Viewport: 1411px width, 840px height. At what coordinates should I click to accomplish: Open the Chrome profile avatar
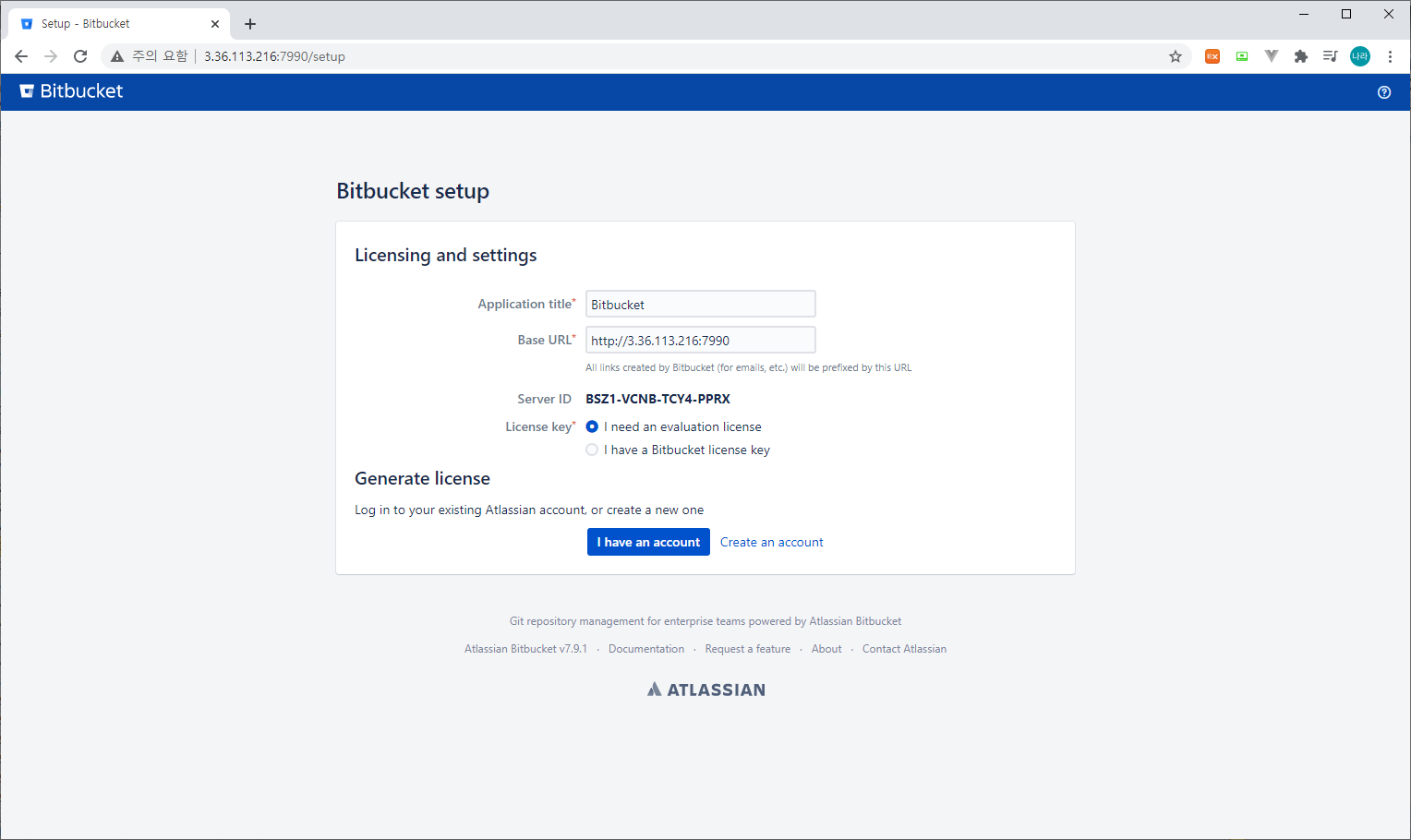tap(1360, 56)
